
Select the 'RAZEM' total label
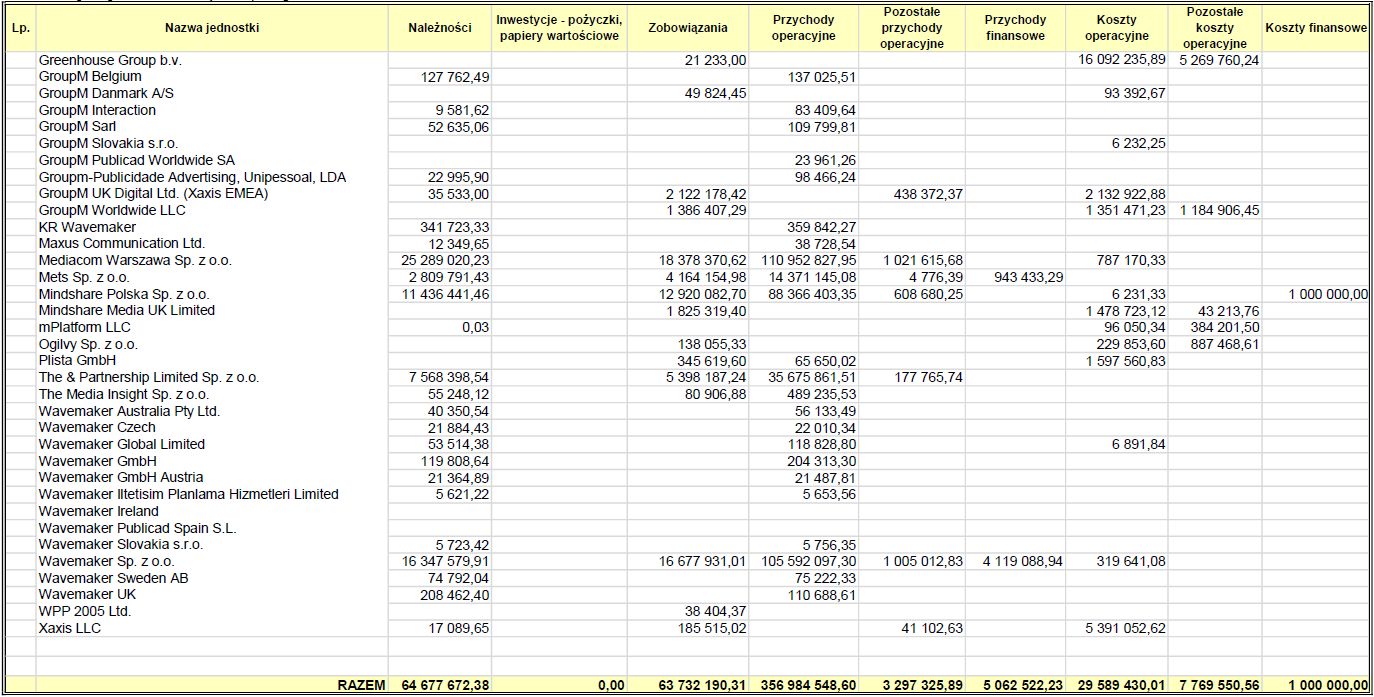coord(360,685)
